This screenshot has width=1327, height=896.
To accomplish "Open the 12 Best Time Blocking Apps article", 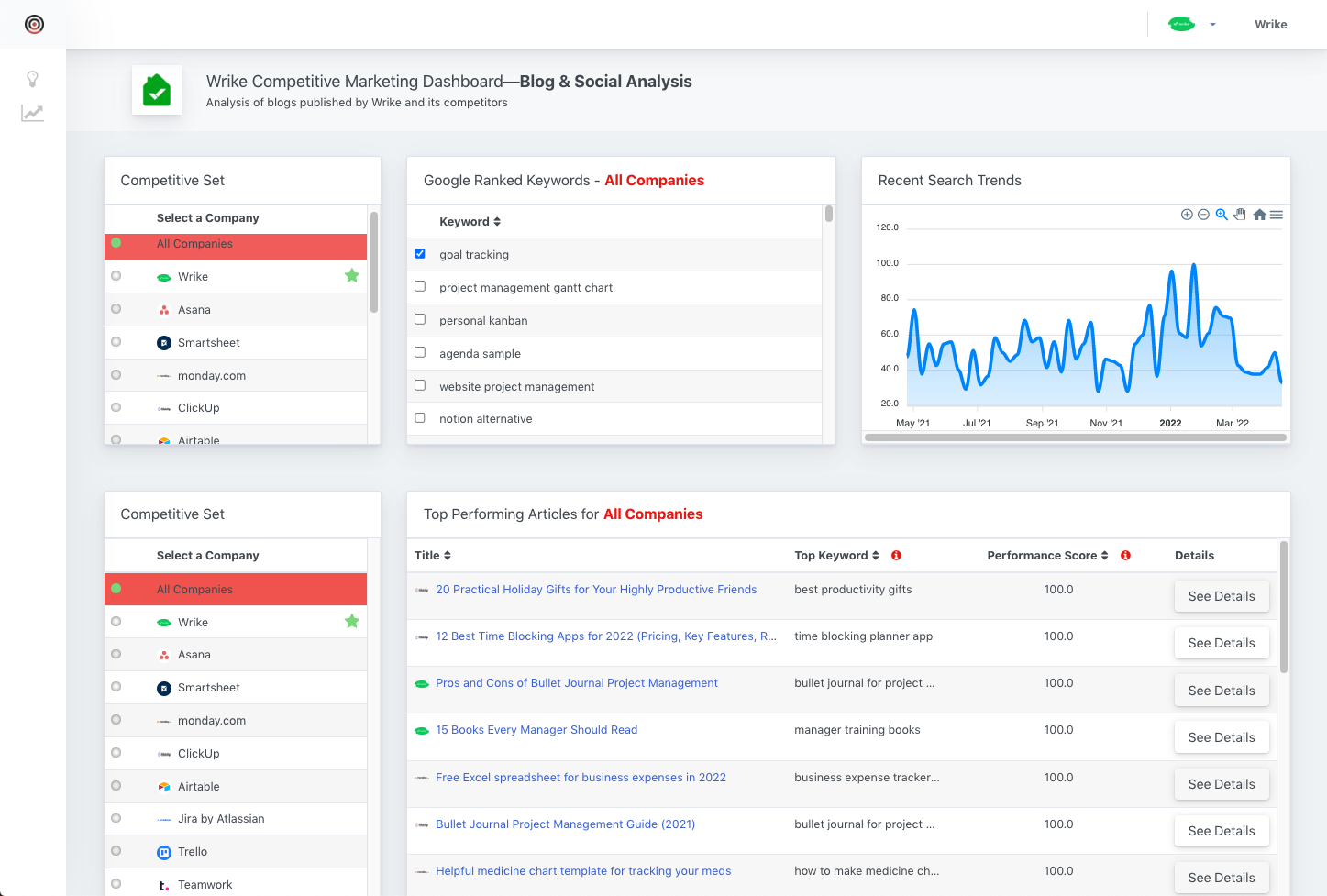I will point(606,636).
